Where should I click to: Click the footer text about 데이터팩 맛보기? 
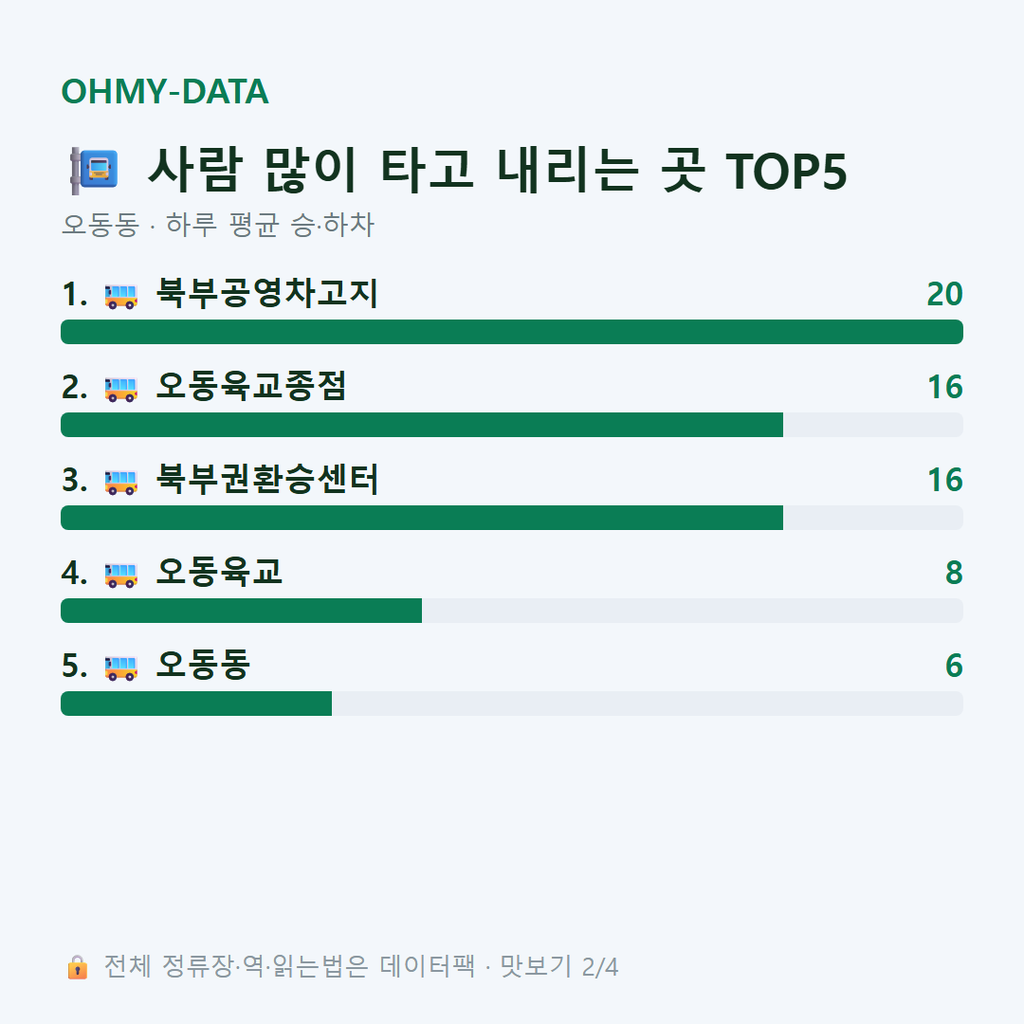361,967
